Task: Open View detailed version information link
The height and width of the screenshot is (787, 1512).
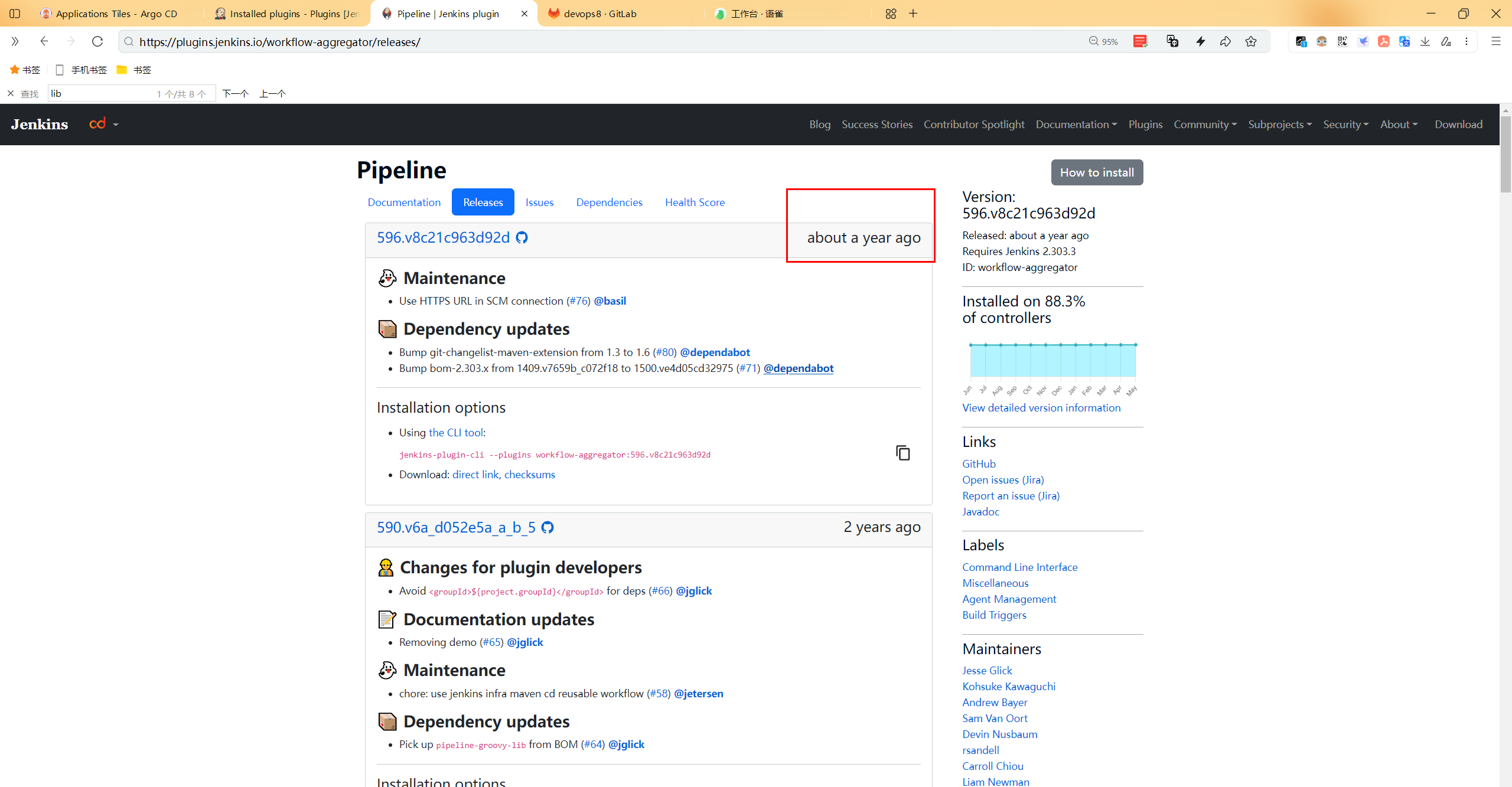Action: (x=1041, y=407)
